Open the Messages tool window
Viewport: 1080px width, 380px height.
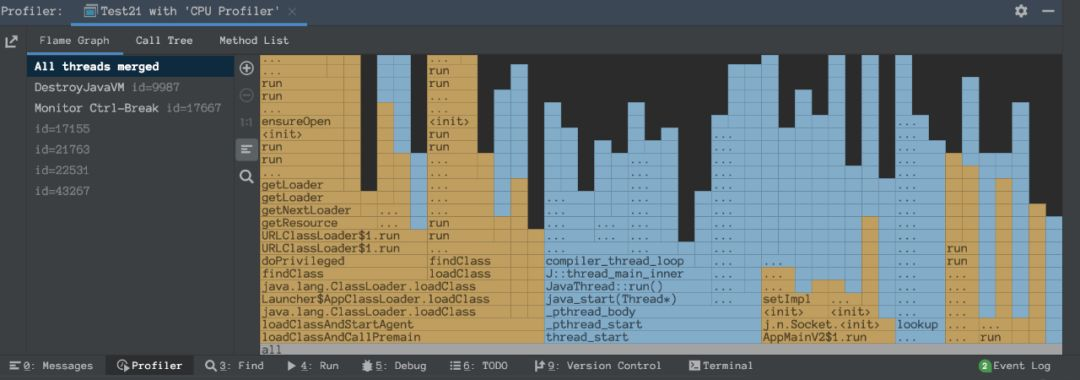pos(51,366)
